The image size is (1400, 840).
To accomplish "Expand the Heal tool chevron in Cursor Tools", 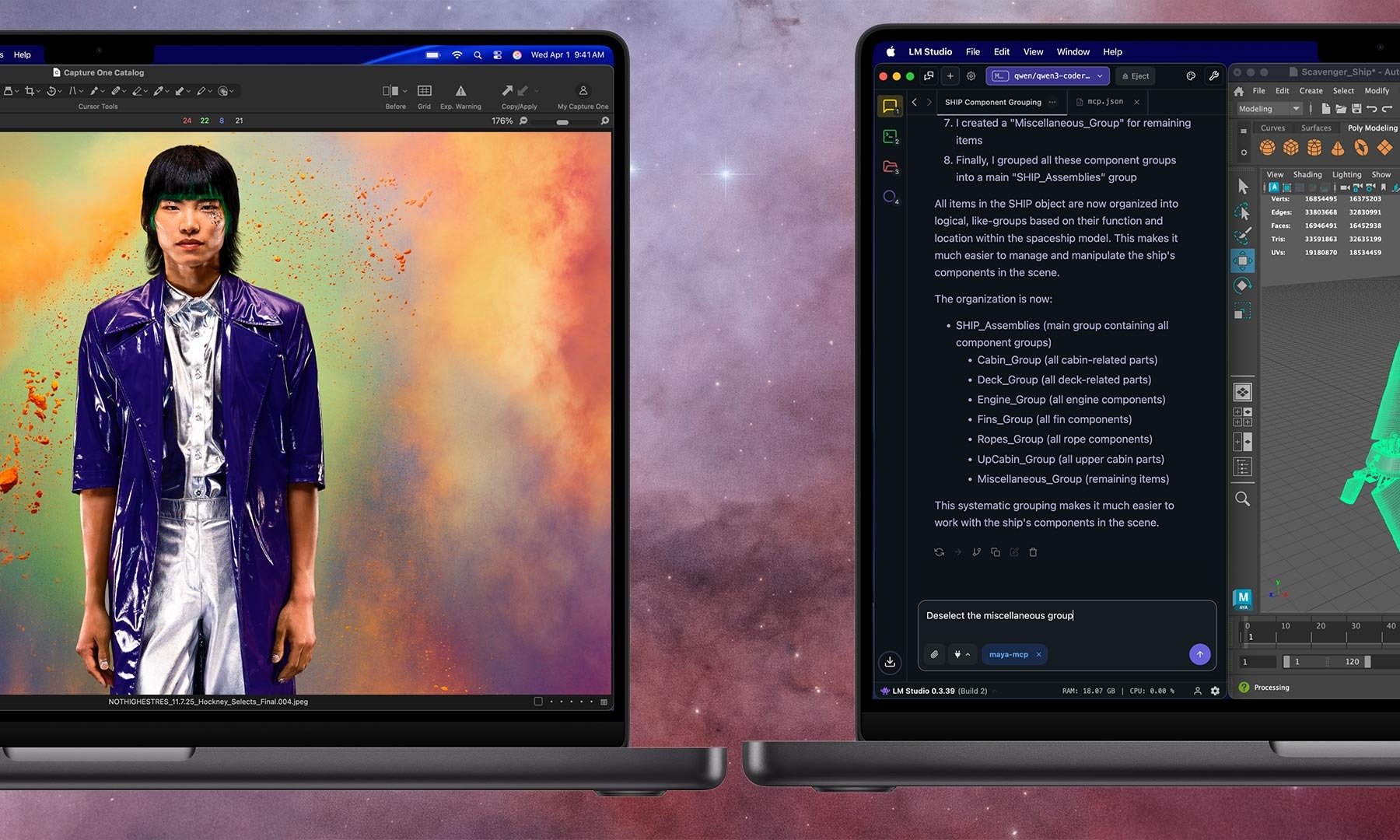I will [124, 90].
